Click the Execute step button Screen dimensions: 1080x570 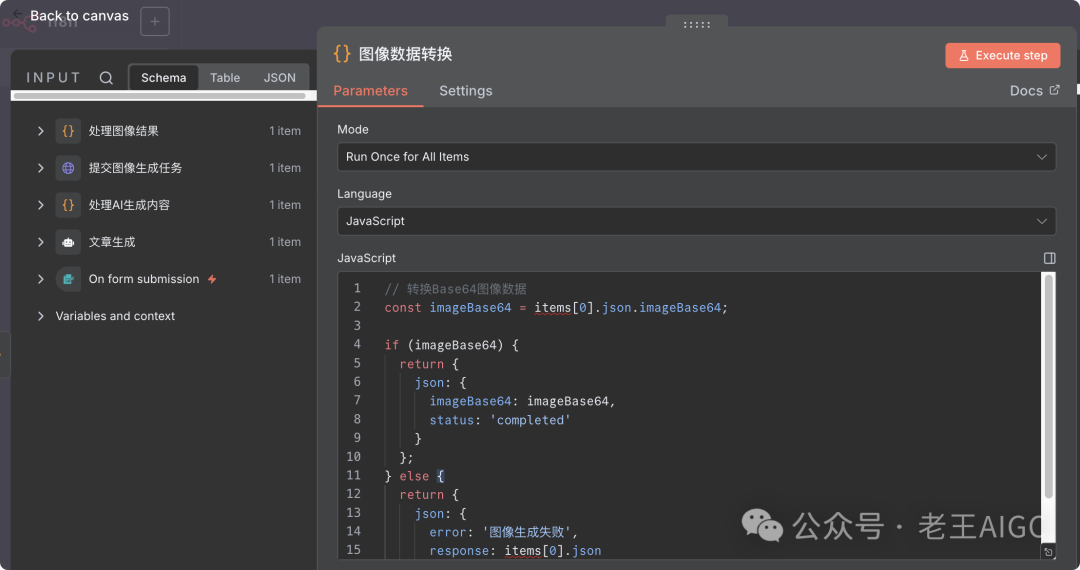click(1002, 56)
